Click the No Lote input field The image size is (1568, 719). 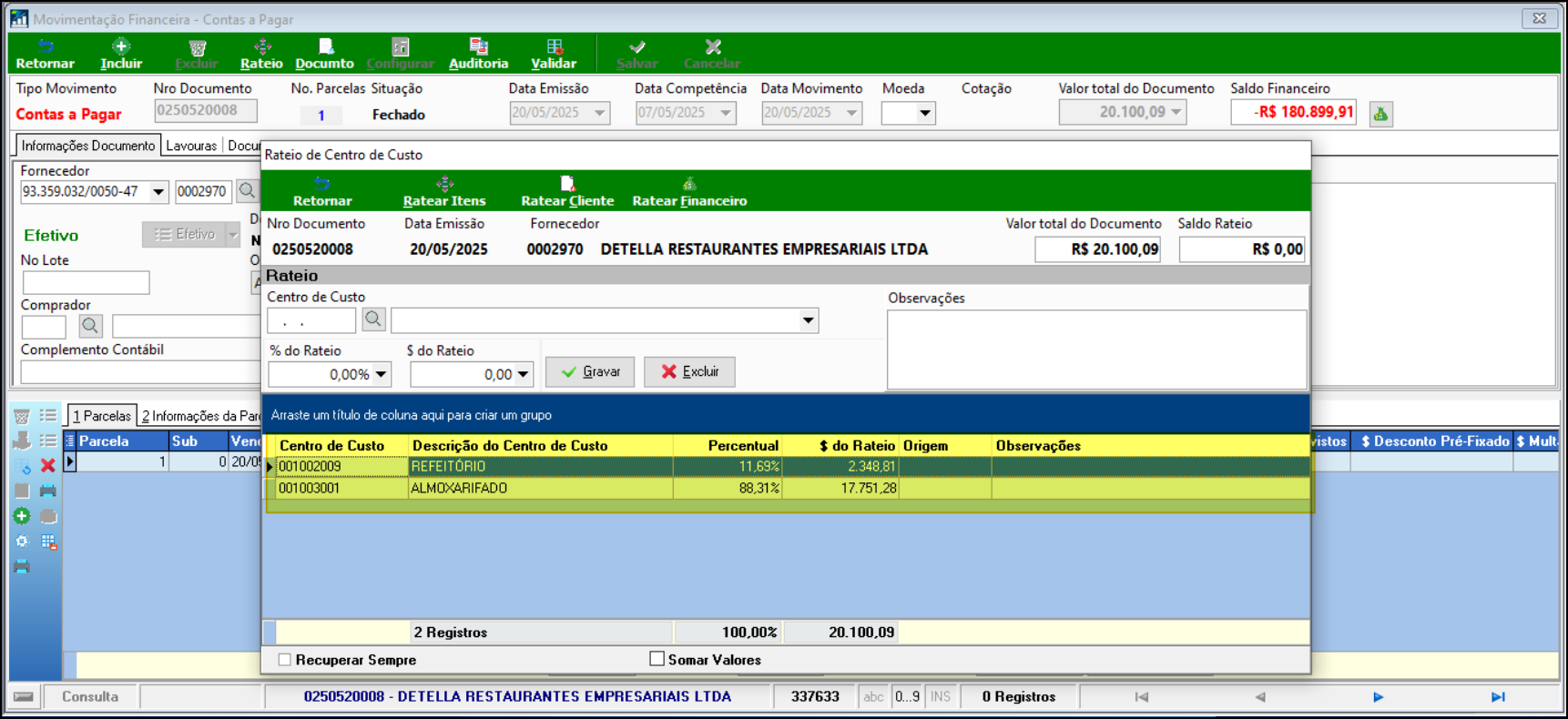(x=86, y=283)
